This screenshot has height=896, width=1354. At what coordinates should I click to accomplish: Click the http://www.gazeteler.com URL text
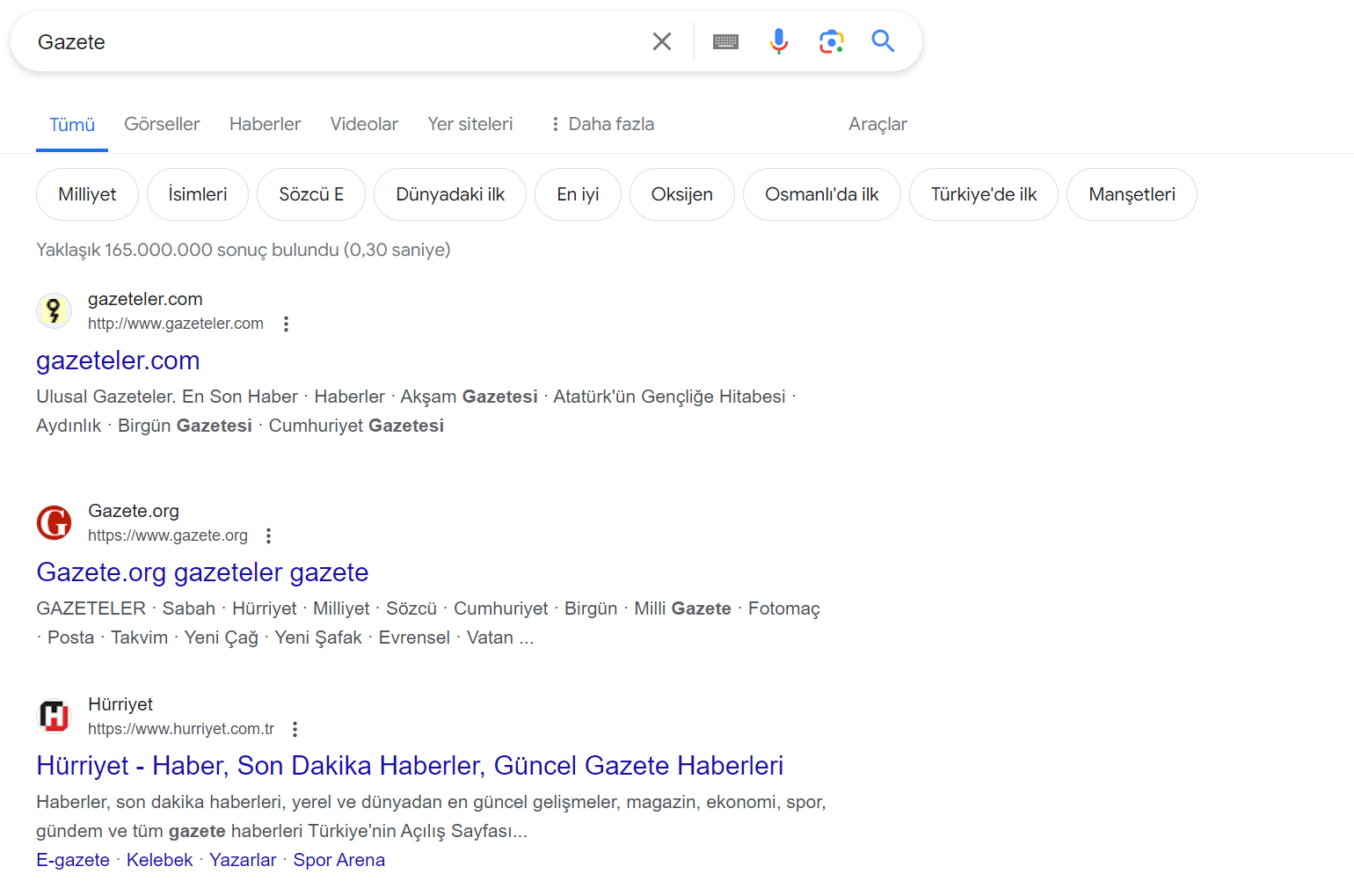click(176, 324)
